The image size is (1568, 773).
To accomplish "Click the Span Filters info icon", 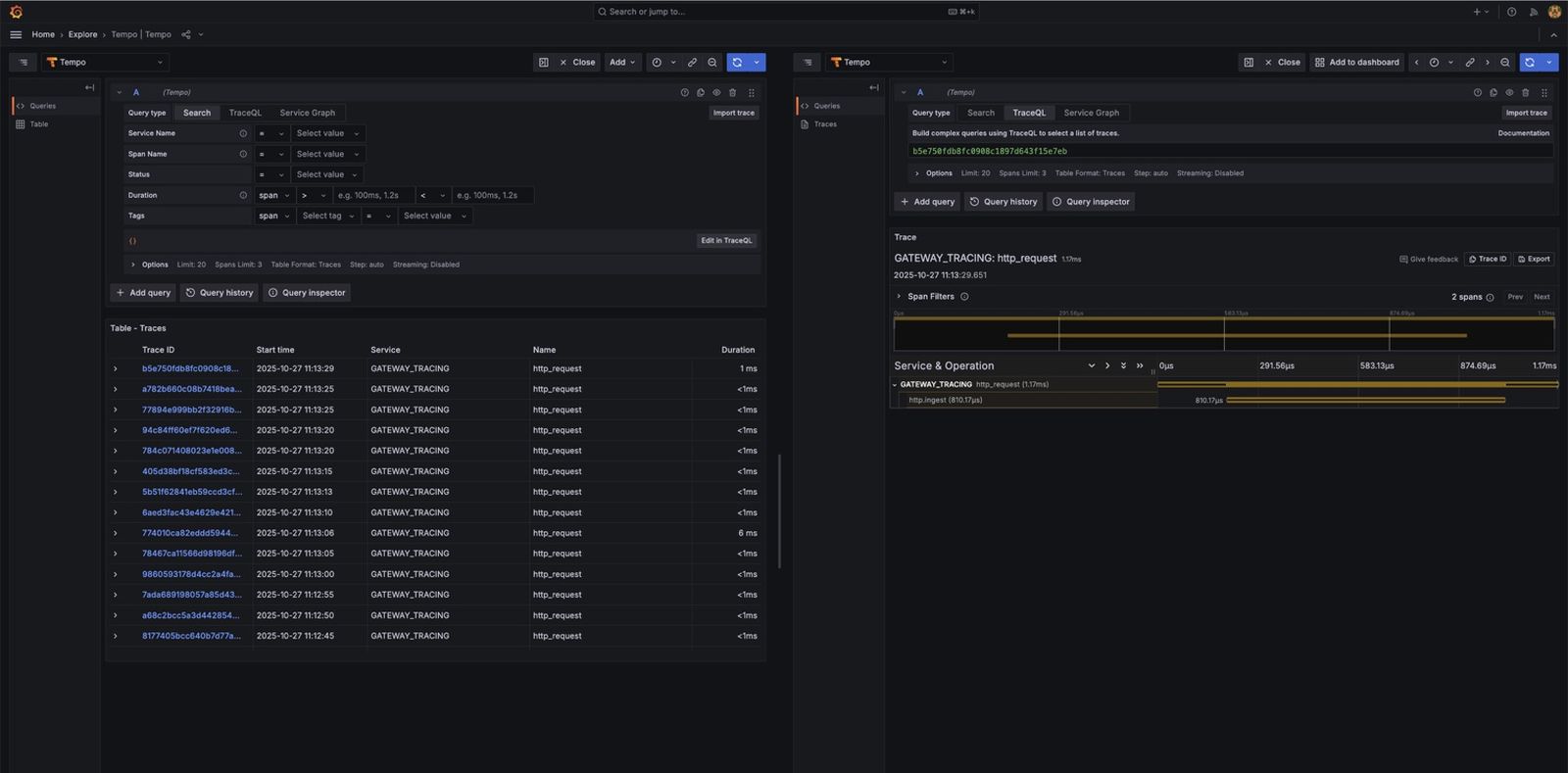I will [964, 297].
